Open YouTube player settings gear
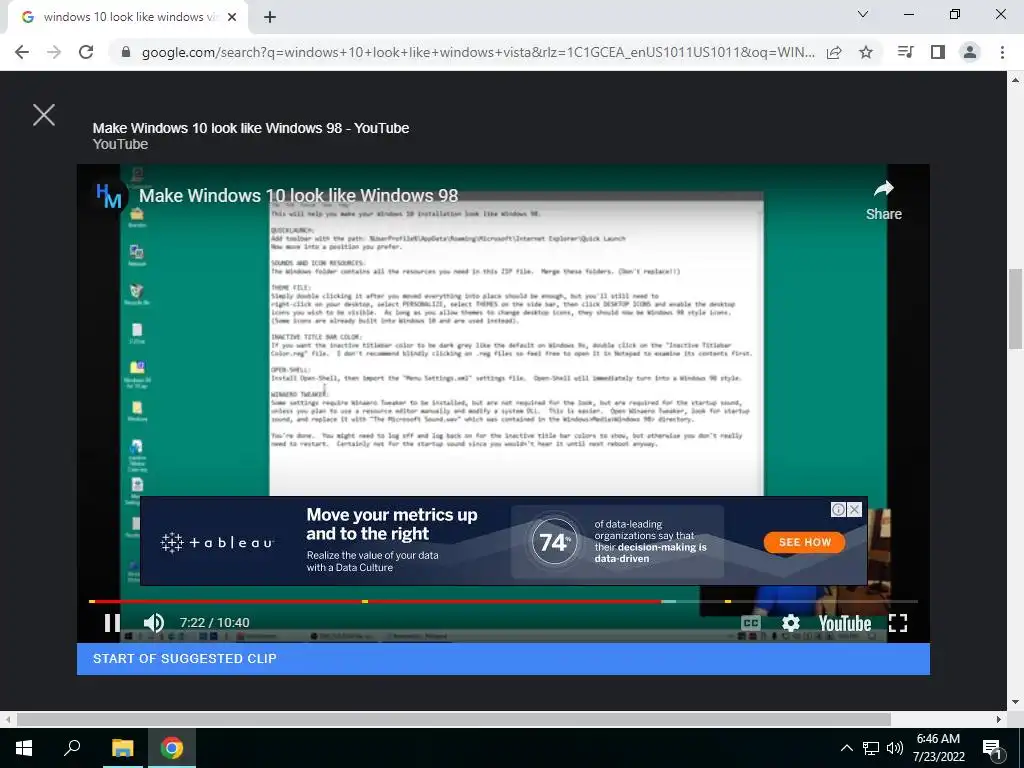The width and height of the screenshot is (1024, 768). coord(791,623)
